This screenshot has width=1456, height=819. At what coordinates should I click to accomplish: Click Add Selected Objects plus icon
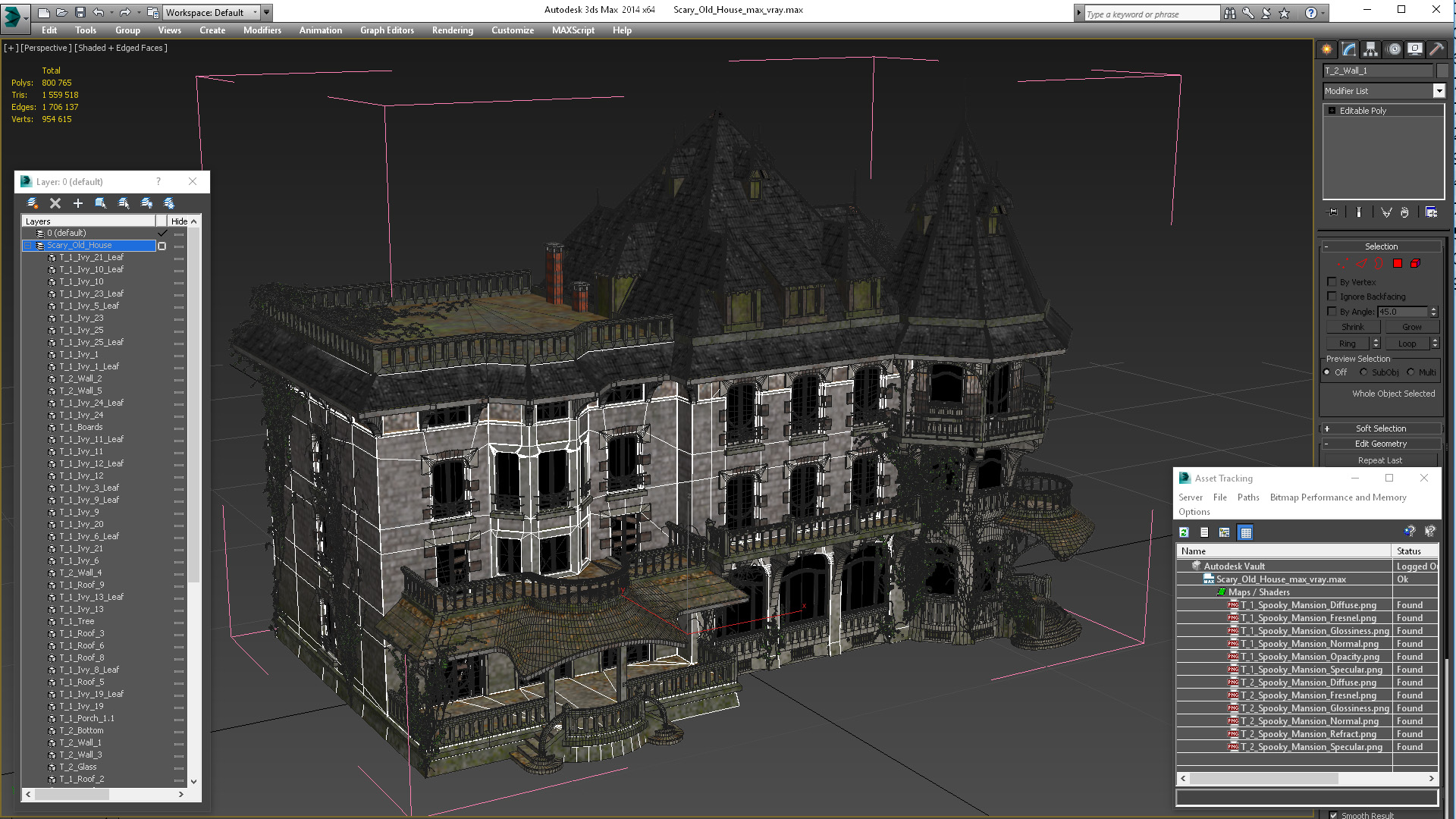pyautogui.click(x=77, y=203)
